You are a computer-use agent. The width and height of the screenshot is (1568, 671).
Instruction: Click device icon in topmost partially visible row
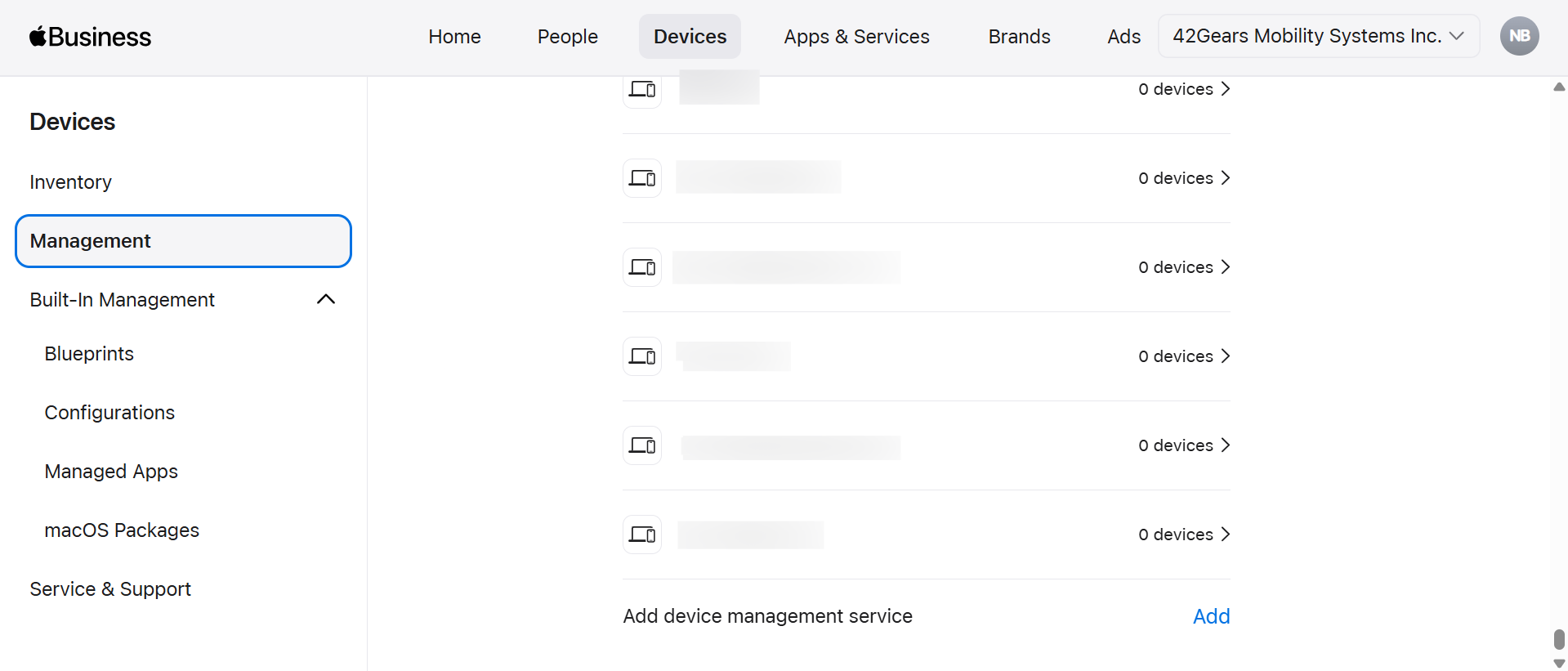pos(642,89)
